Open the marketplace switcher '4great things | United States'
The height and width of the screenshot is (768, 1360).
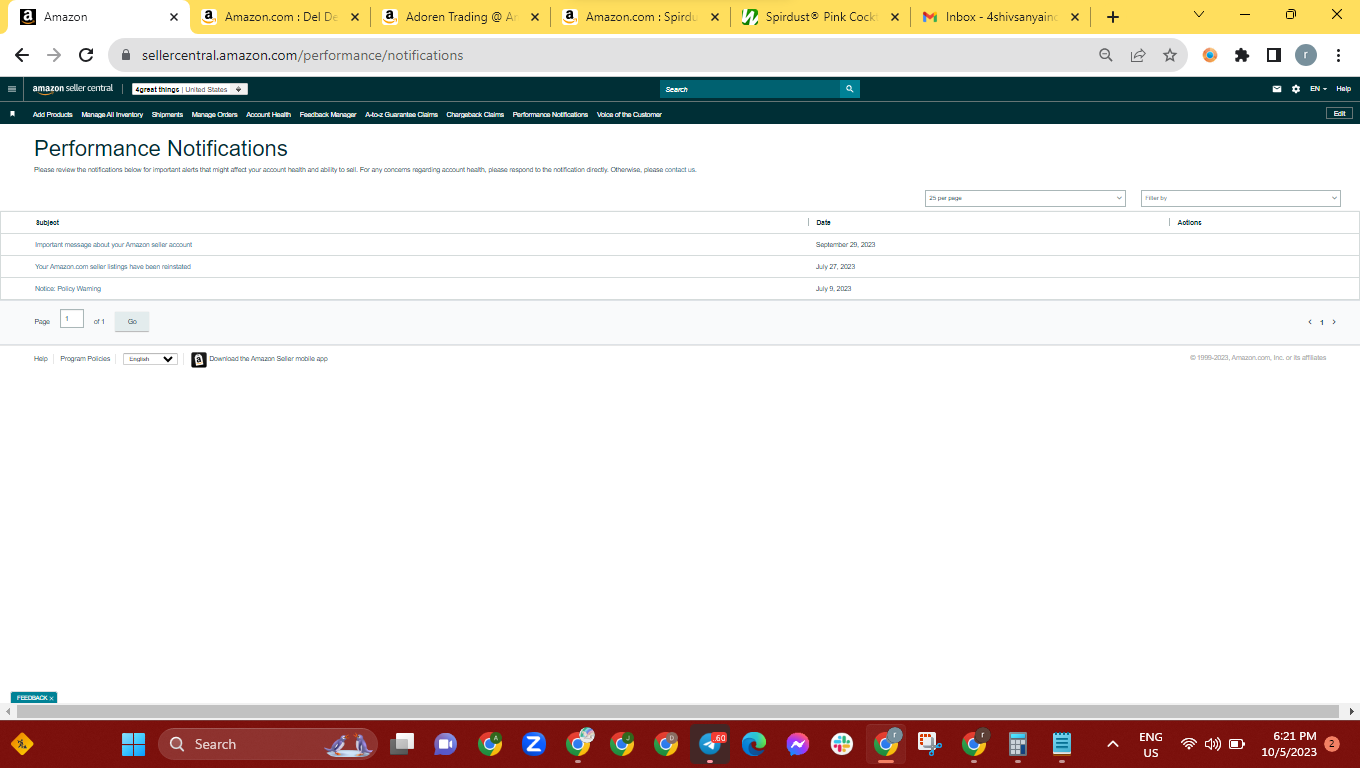click(190, 89)
